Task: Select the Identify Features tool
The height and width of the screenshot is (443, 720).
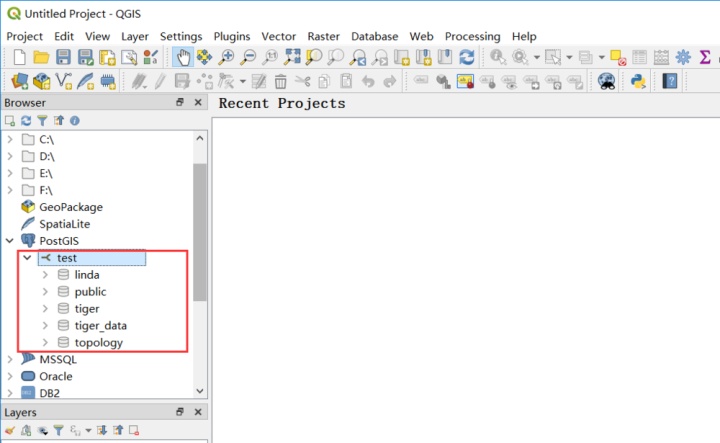Action: pos(498,57)
